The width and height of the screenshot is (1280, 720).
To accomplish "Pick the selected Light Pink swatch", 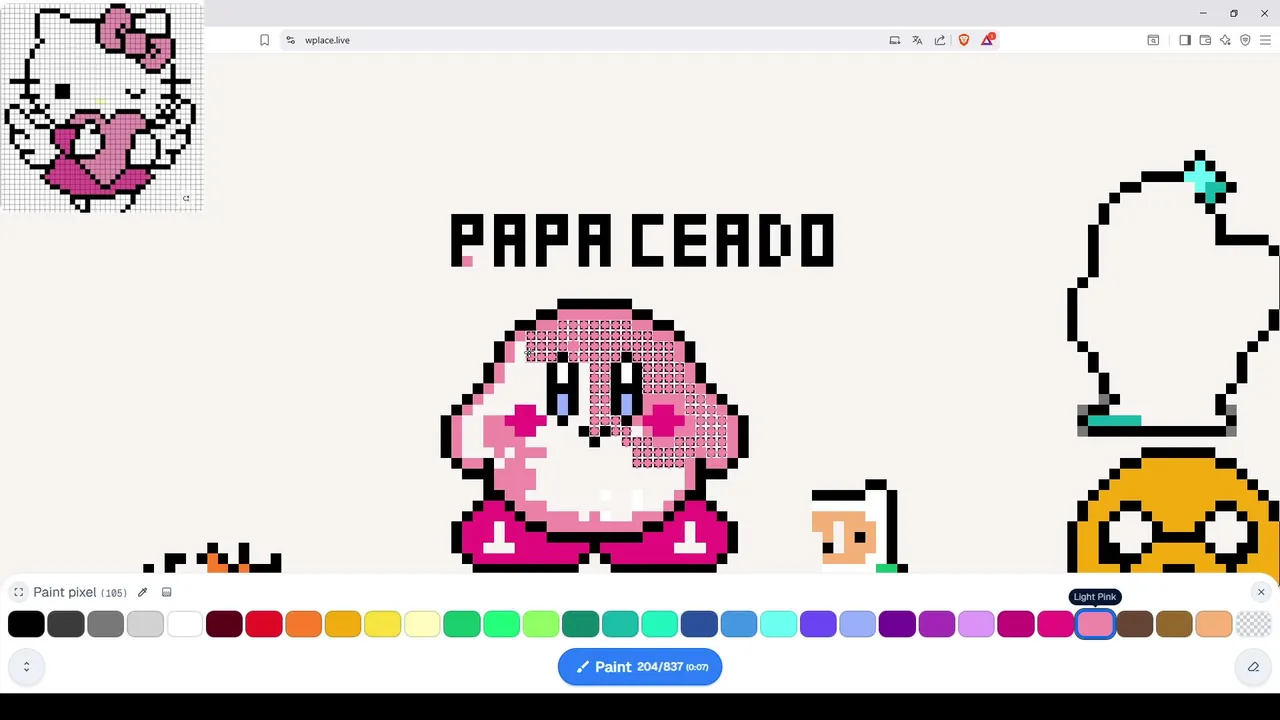I will [1095, 624].
